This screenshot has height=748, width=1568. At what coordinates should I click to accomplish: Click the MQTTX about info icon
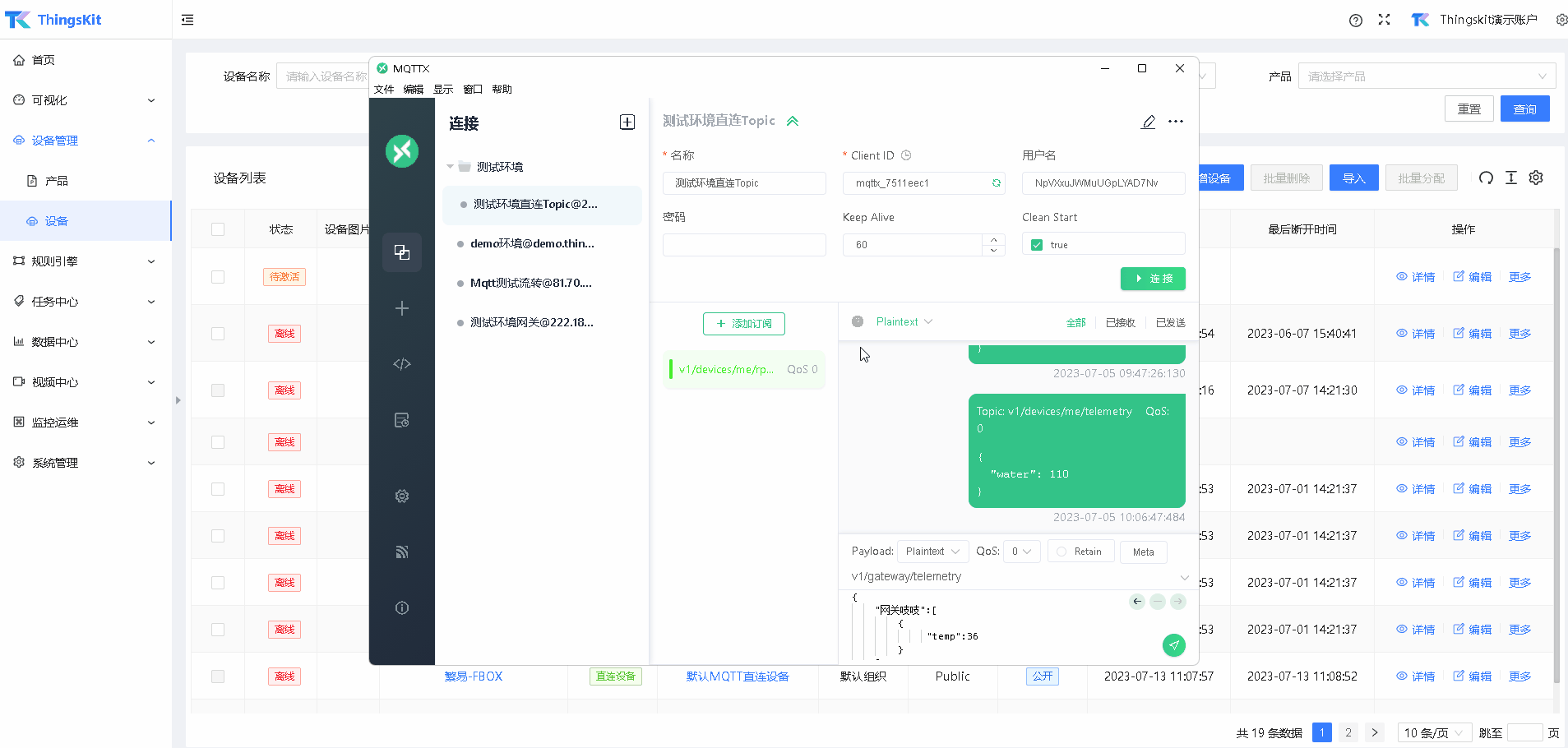click(401, 608)
